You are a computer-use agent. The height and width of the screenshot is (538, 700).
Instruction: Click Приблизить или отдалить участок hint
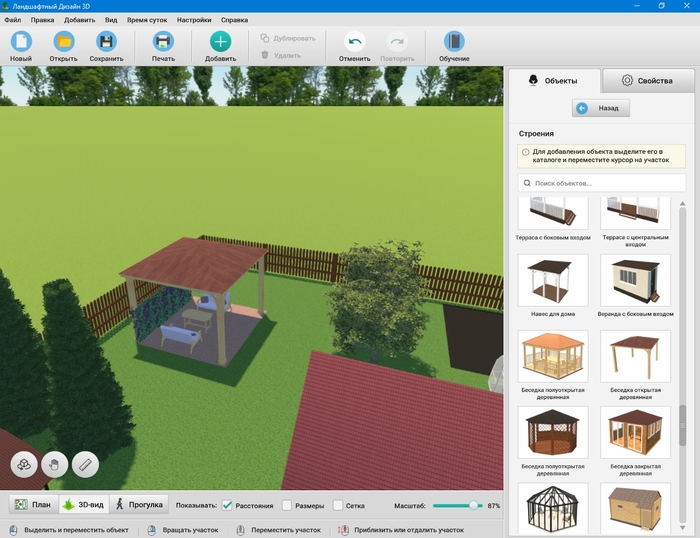click(x=402, y=530)
